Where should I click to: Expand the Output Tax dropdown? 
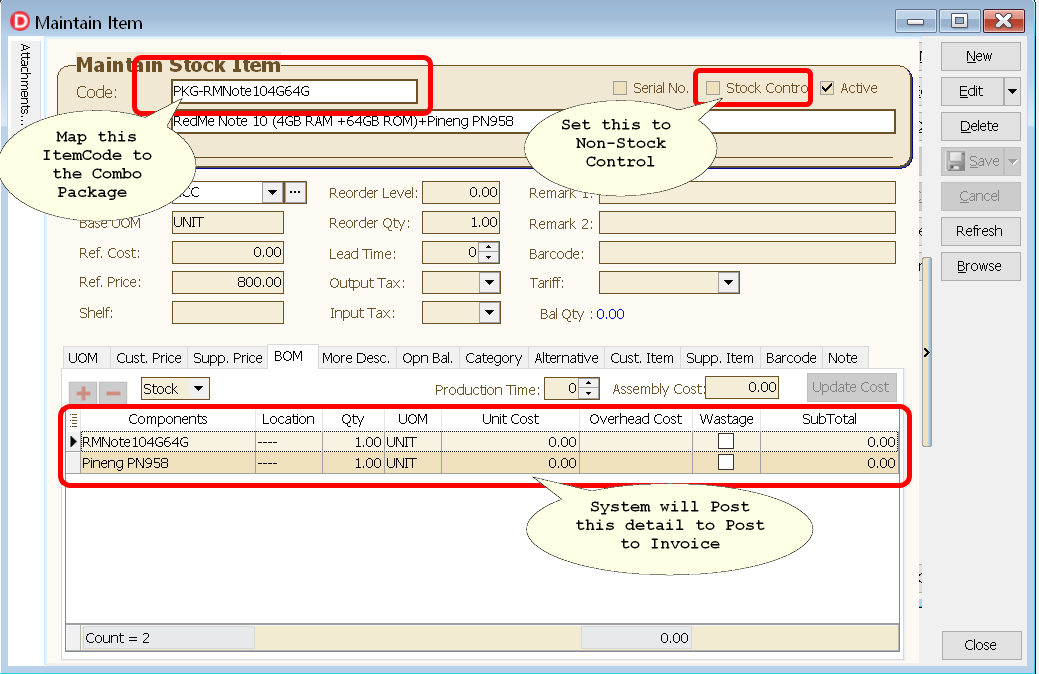click(x=489, y=283)
